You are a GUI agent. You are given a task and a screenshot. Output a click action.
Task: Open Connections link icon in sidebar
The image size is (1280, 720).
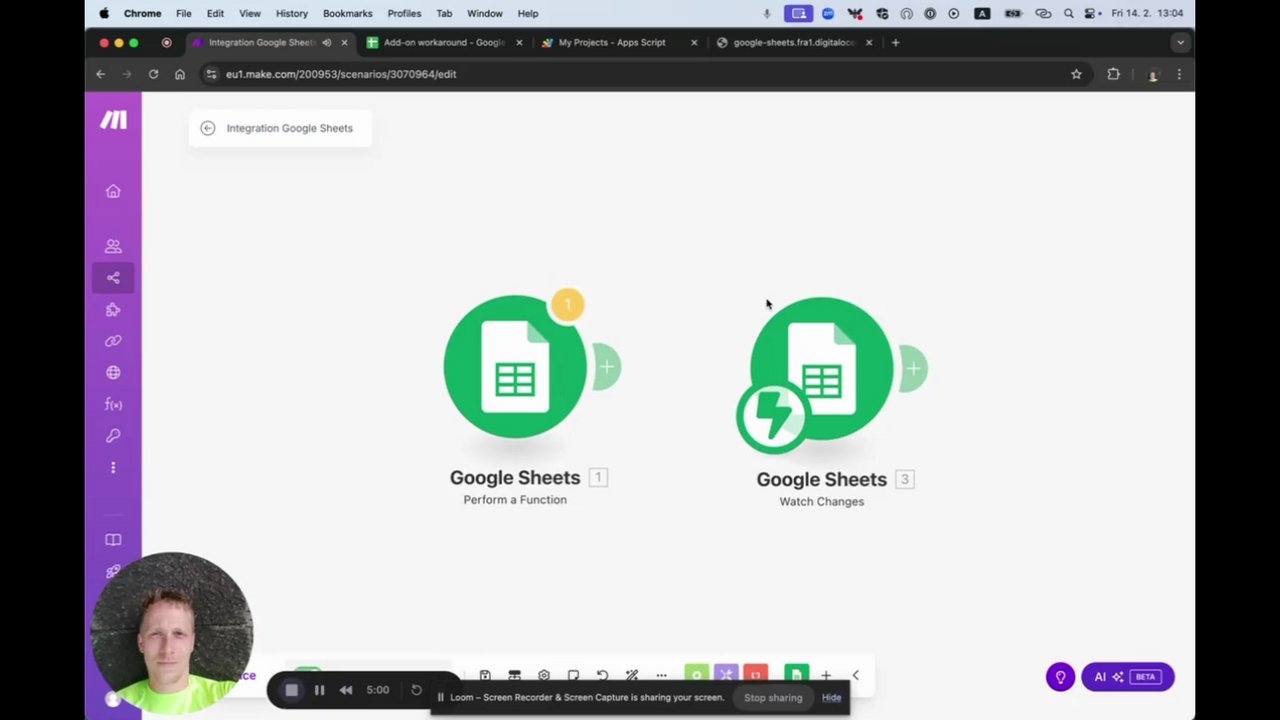click(x=113, y=341)
